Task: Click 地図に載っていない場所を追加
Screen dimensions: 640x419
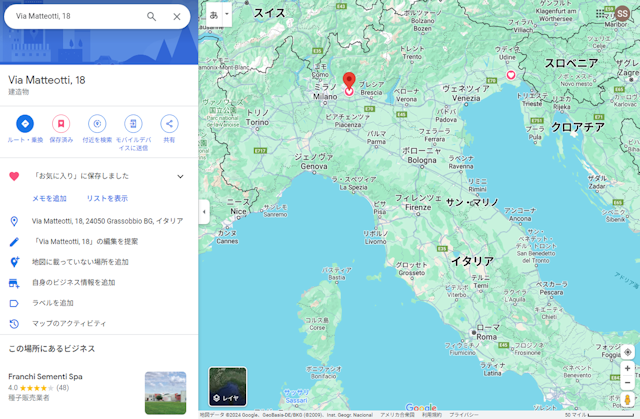Action: pyautogui.click(x=80, y=262)
